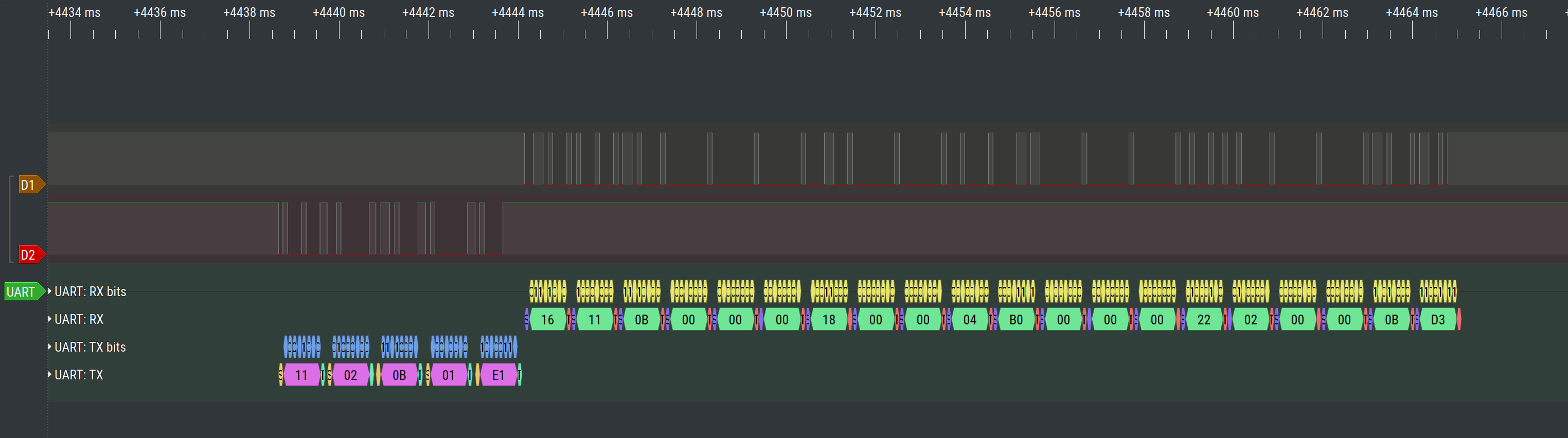Select RX decoded byte 04

(x=970, y=319)
